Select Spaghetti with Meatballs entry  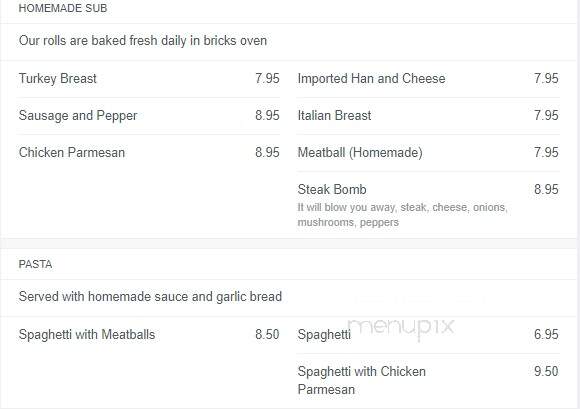click(x=87, y=334)
